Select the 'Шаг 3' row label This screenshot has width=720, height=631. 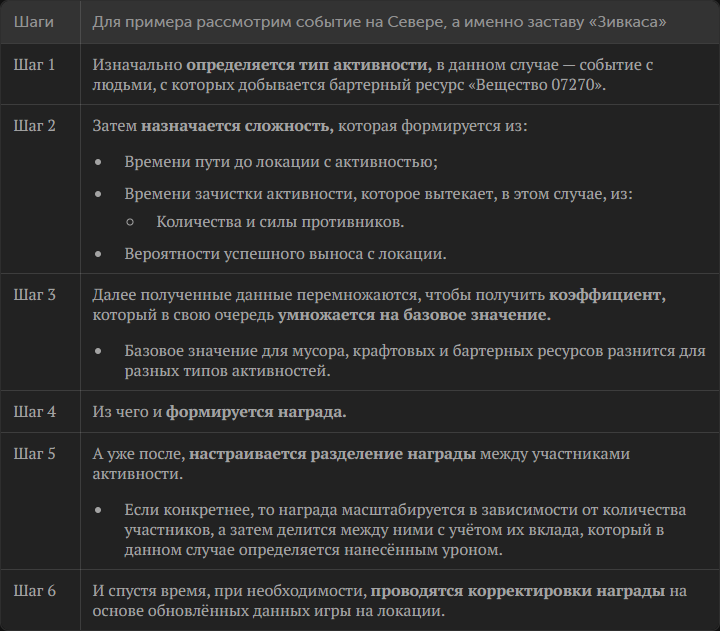pyautogui.click(x=34, y=295)
